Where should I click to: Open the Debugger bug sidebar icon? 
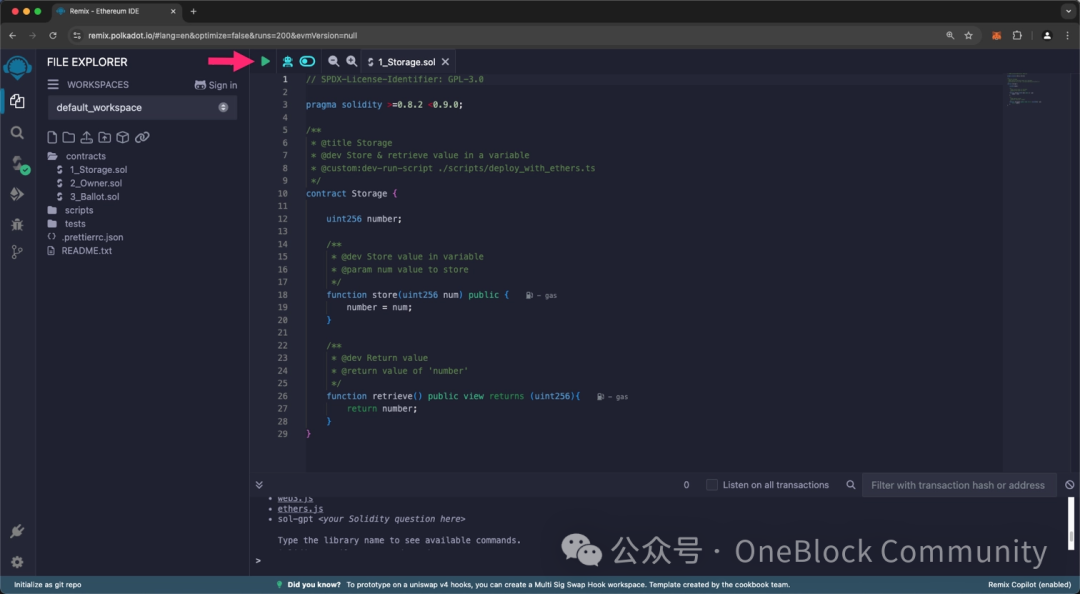pyautogui.click(x=17, y=224)
